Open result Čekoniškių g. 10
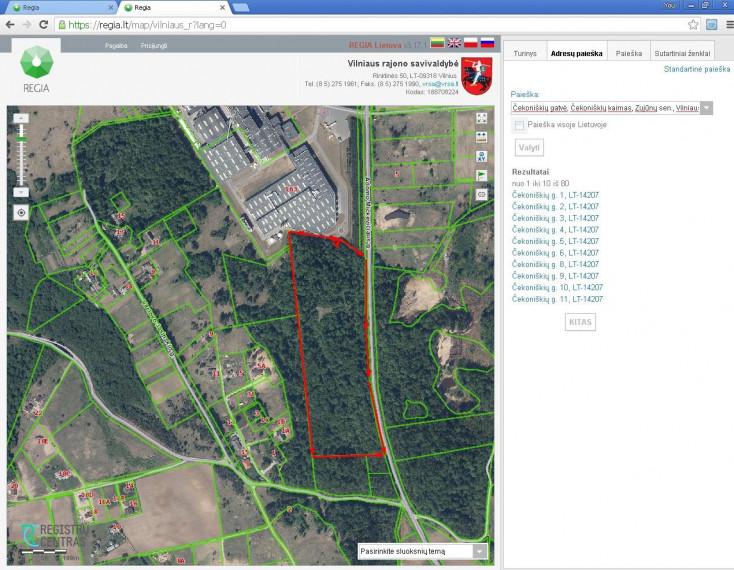The width and height of the screenshot is (734, 570). [x=557, y=287]
